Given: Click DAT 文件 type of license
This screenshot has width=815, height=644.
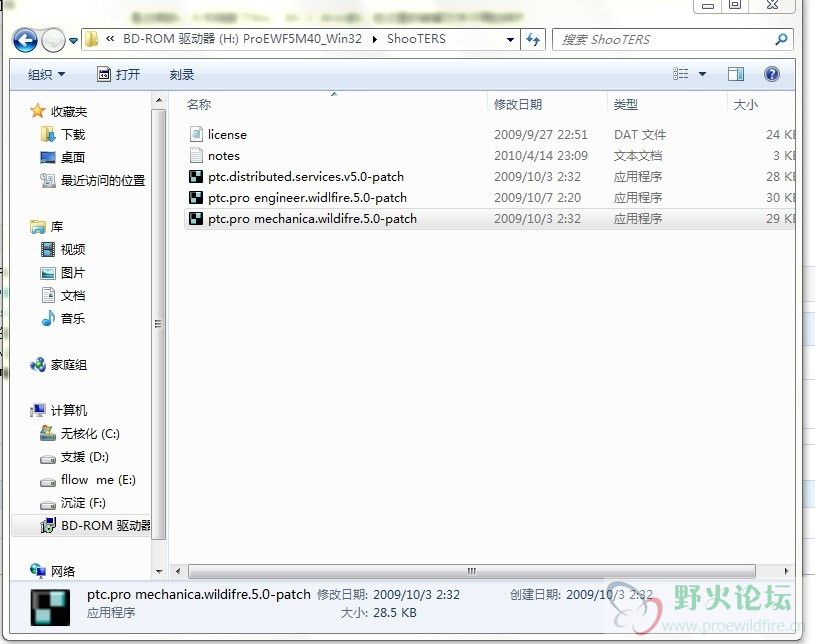Looking at the screenshot, I should pyautogui.click(x=640, y=135).
